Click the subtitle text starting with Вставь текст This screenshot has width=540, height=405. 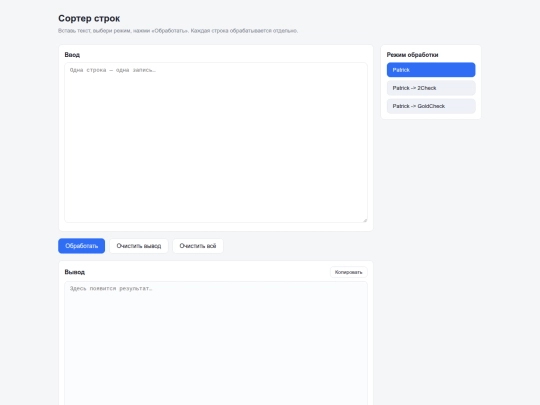[x=178, y=31]
